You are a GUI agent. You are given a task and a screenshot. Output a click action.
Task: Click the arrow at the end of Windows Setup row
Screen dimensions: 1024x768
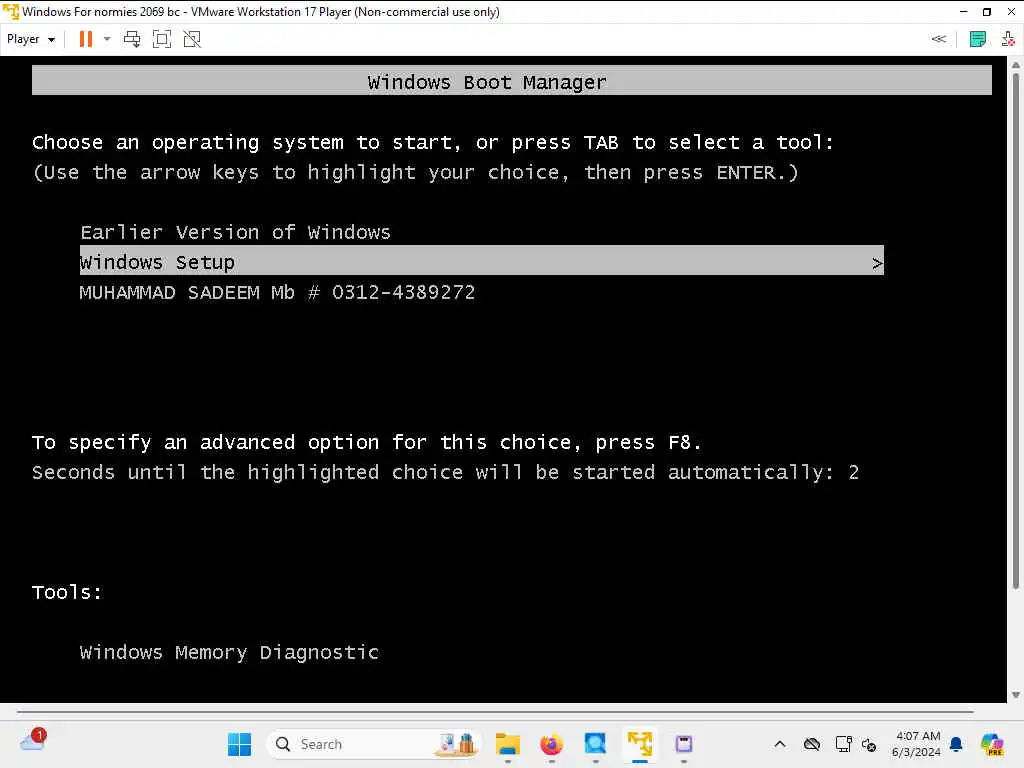coord(876,263)
